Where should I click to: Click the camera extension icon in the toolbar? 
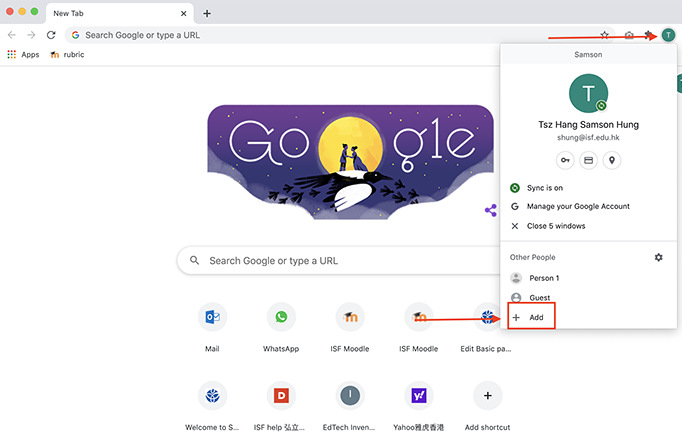[629, 35]
